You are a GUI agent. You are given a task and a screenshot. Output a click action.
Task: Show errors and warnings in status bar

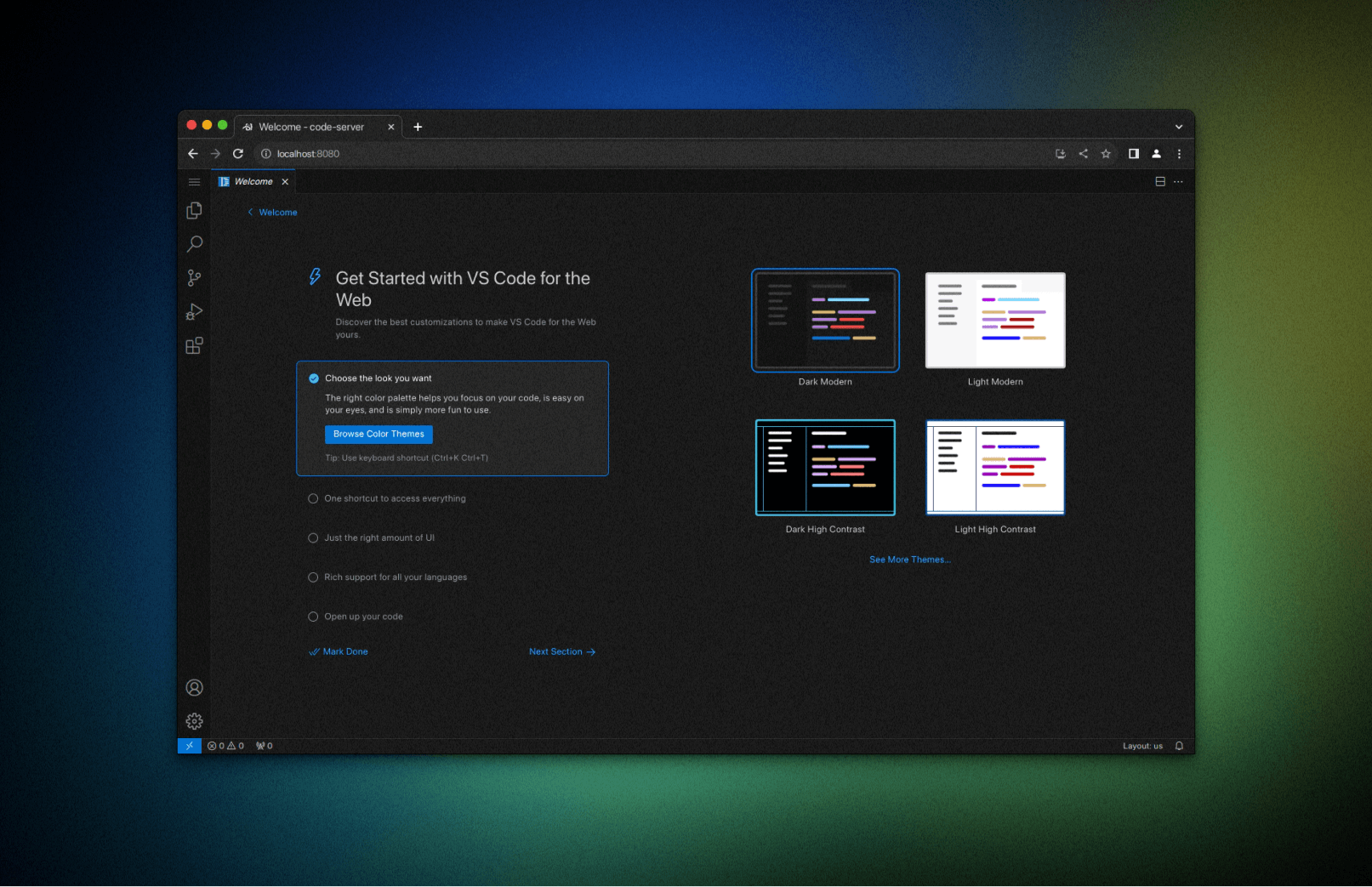click(x=225, y=746)
